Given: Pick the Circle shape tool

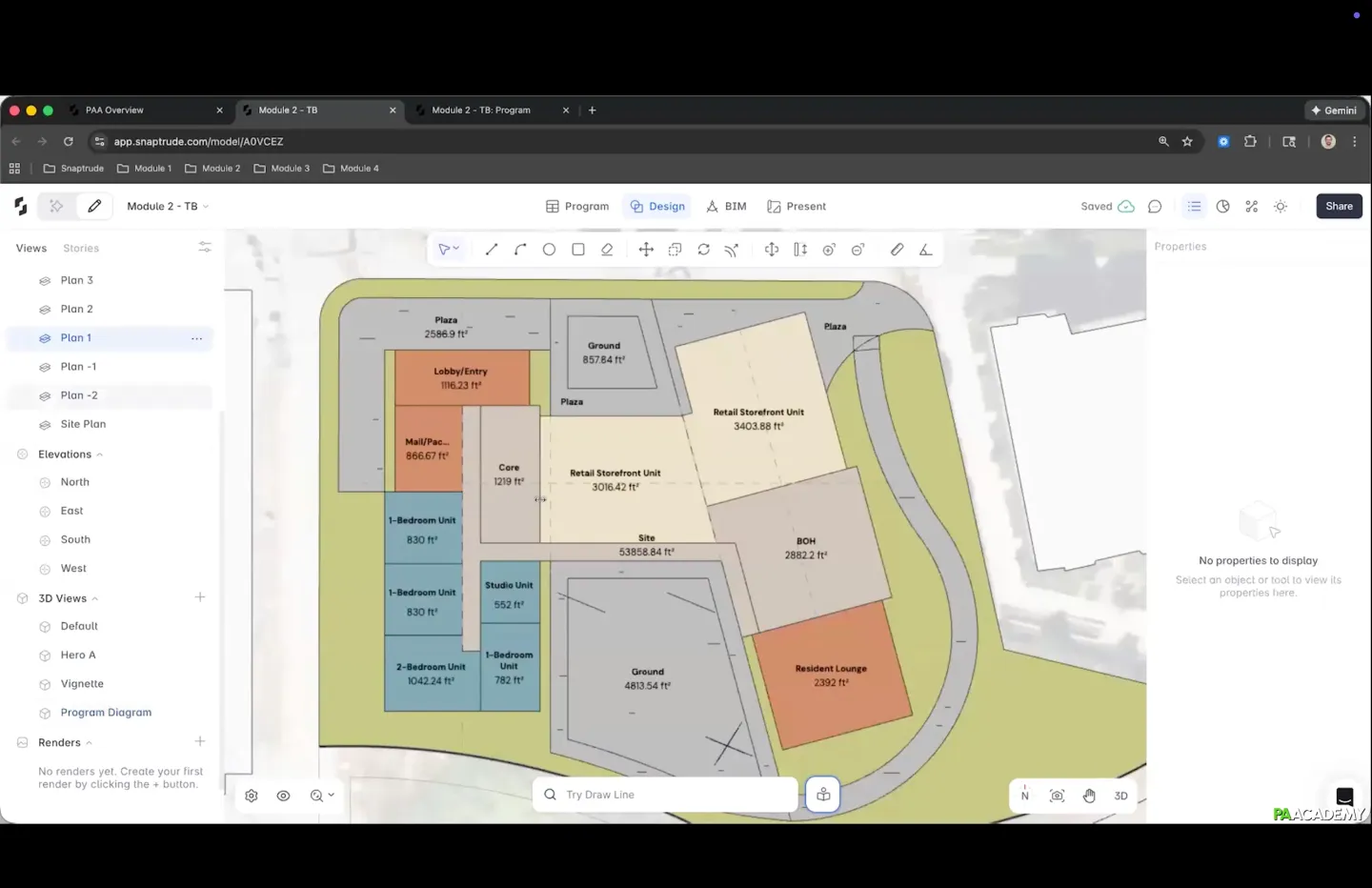Looking at the screenshot, I should coord(549,250).
